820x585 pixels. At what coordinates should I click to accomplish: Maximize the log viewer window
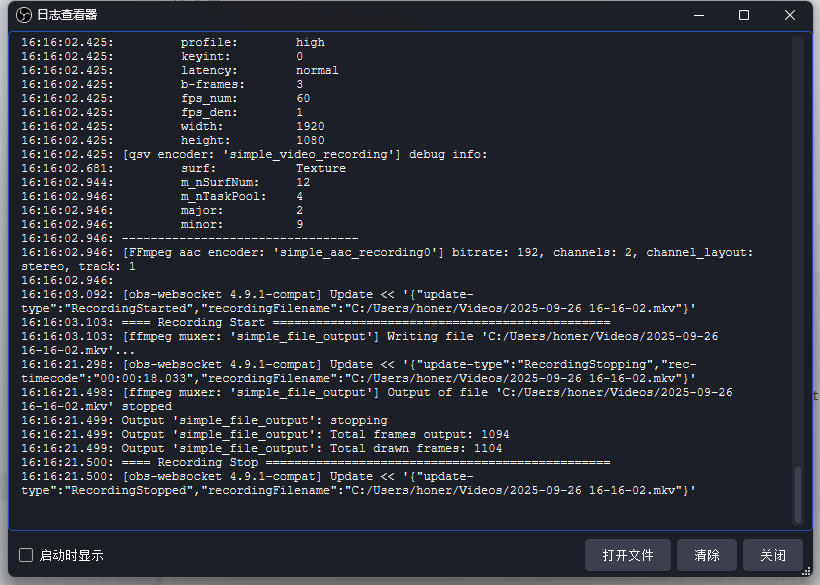point(744,15)
